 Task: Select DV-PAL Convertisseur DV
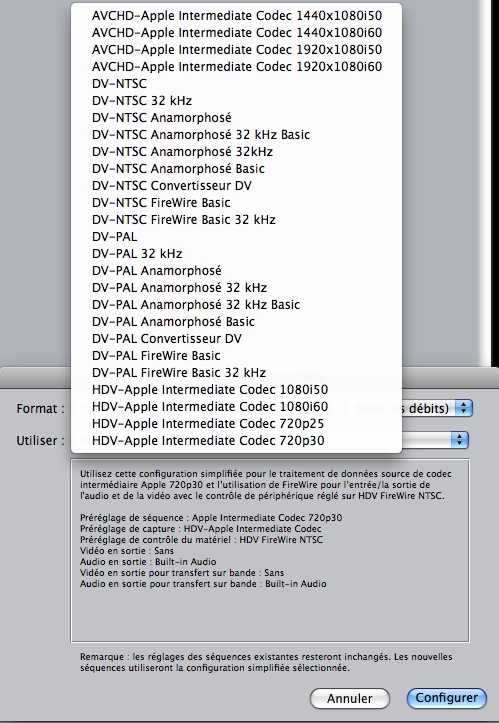pyautogui.click(x=237, y=338)
